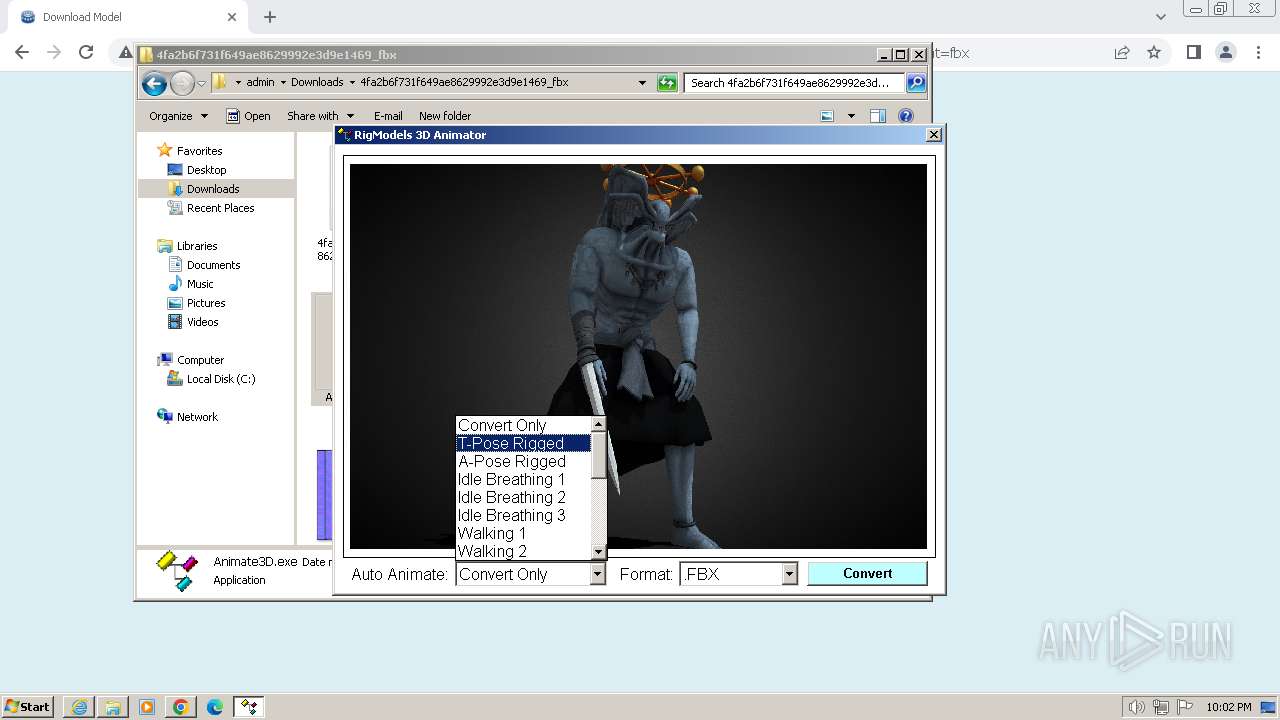The height and width of the screenshot is (720, 1280).
Task: Pick Idle Breathing 1 animation
Action: click(523, 479)
